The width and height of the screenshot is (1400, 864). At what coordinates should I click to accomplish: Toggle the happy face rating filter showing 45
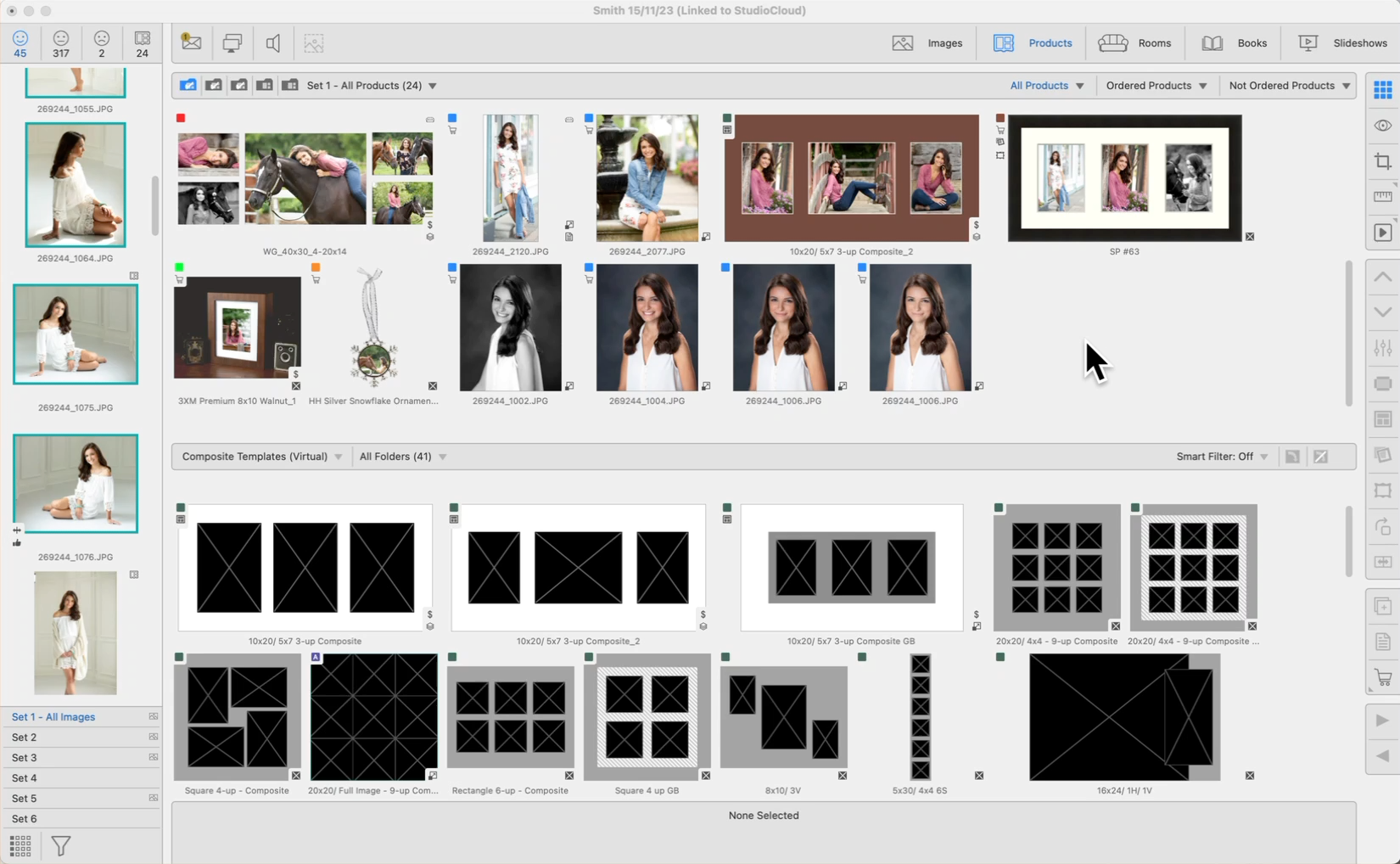tap(20, 43)
